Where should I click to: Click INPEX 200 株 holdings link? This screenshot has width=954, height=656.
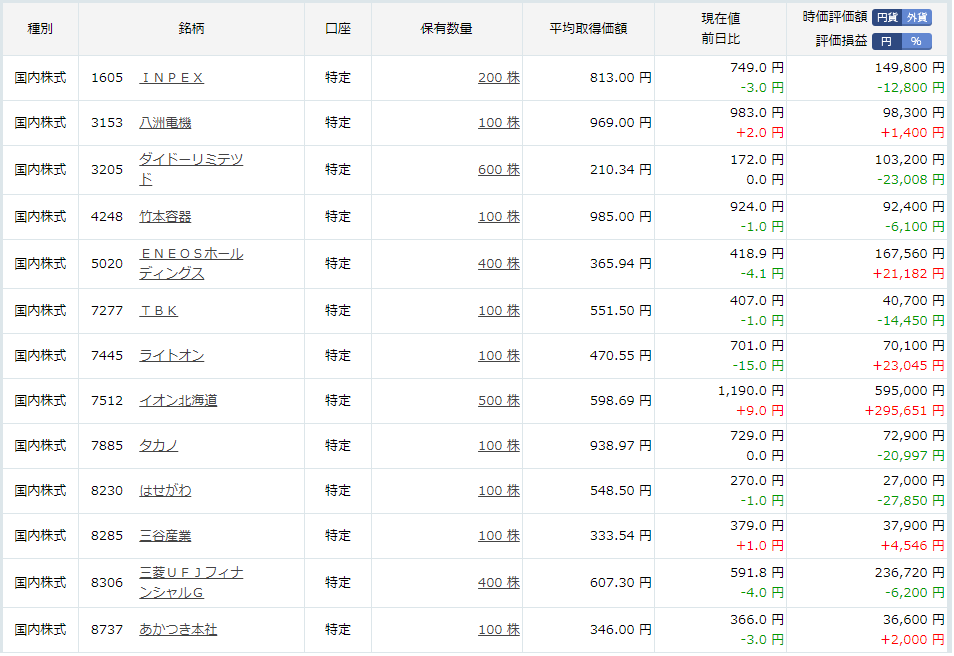click(499, 78)
